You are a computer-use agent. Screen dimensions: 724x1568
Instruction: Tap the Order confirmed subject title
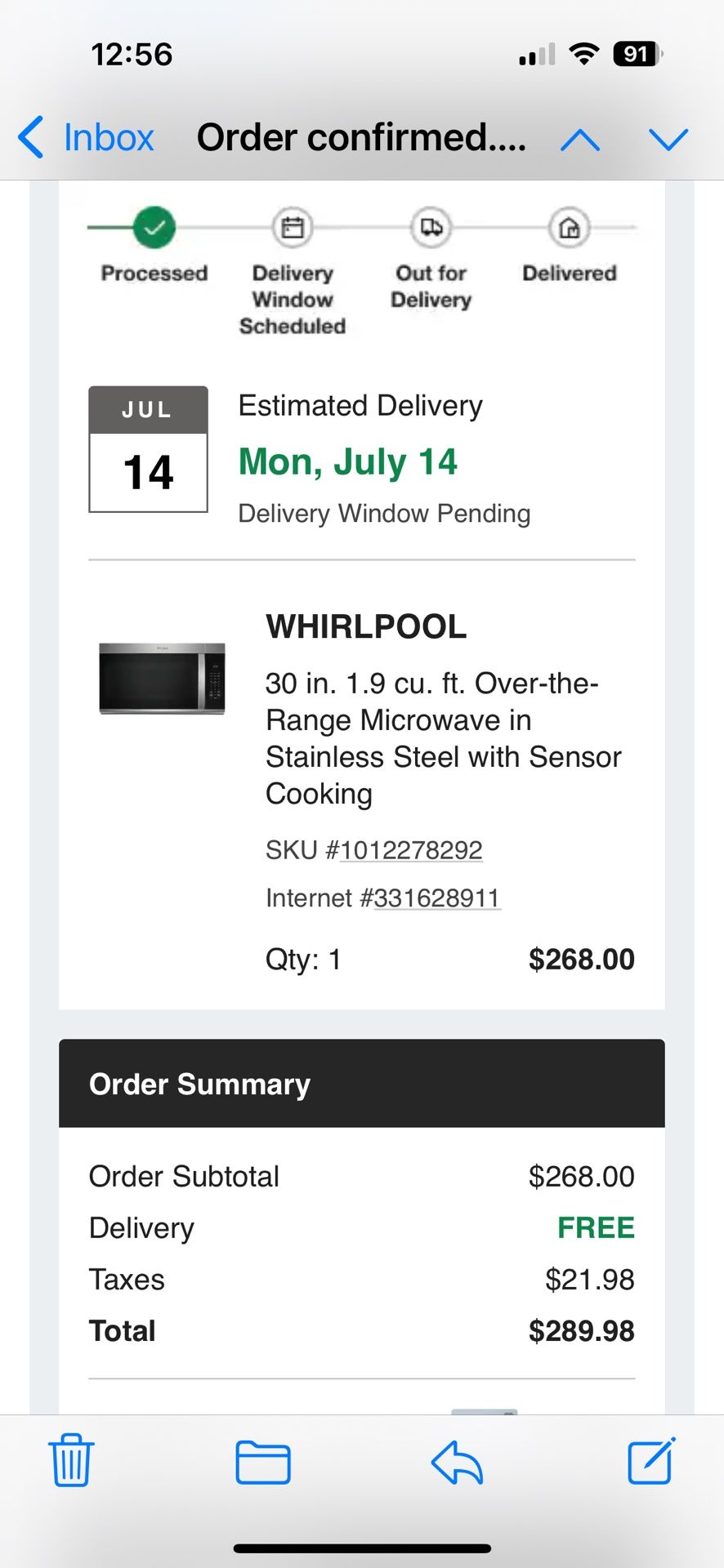point(361,137)
